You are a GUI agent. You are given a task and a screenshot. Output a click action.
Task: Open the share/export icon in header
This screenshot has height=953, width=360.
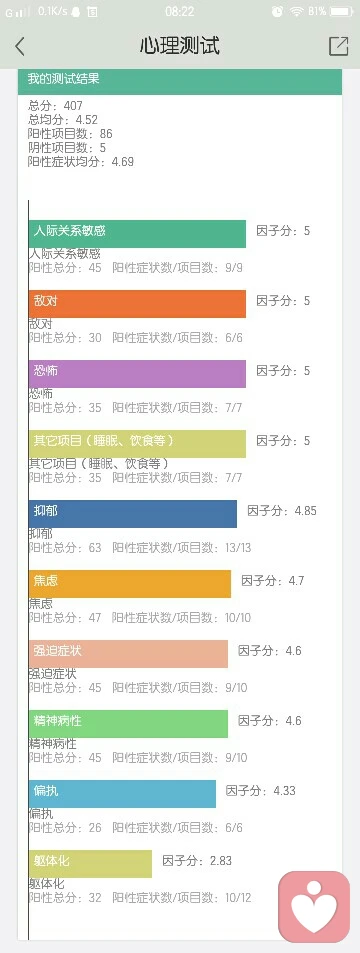338,46
